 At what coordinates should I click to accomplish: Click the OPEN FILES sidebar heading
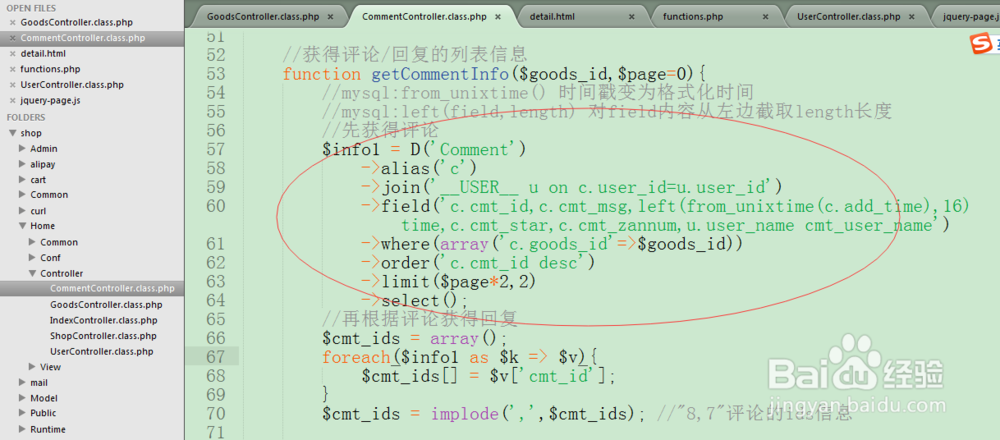[31, 8]
